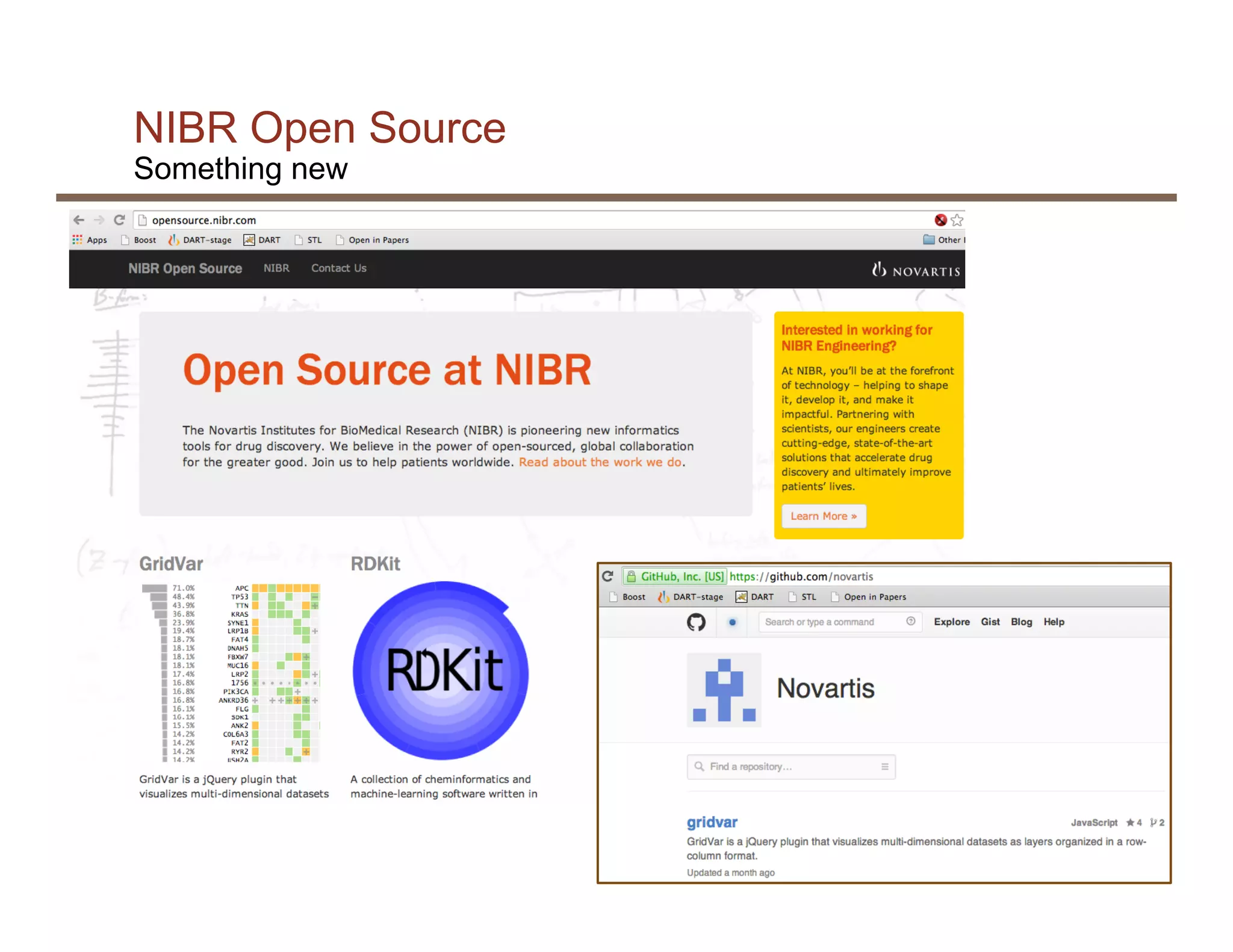Bookmark page with the star icon

[x=957, y=220]
